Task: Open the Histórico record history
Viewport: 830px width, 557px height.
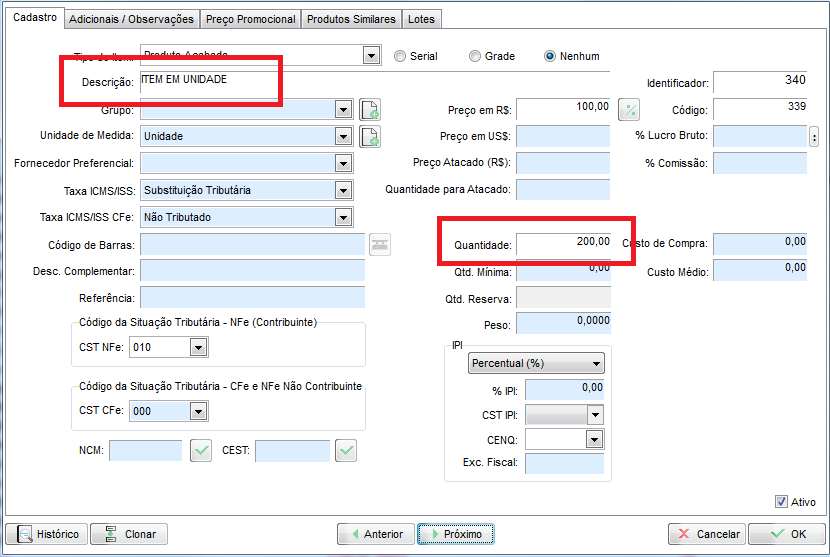Action: pyautogui.click(x=45, y=534)
